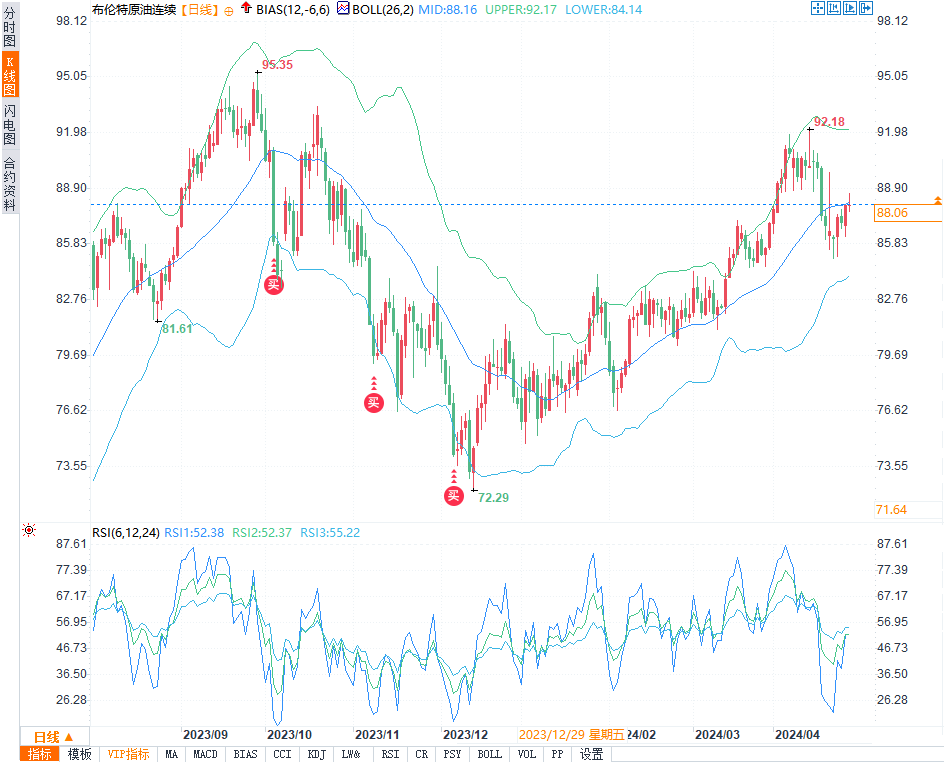Click the orange circle icon after 日线 label
The image size is (944, 762).
pyautogui.click(x=229, y=10)
